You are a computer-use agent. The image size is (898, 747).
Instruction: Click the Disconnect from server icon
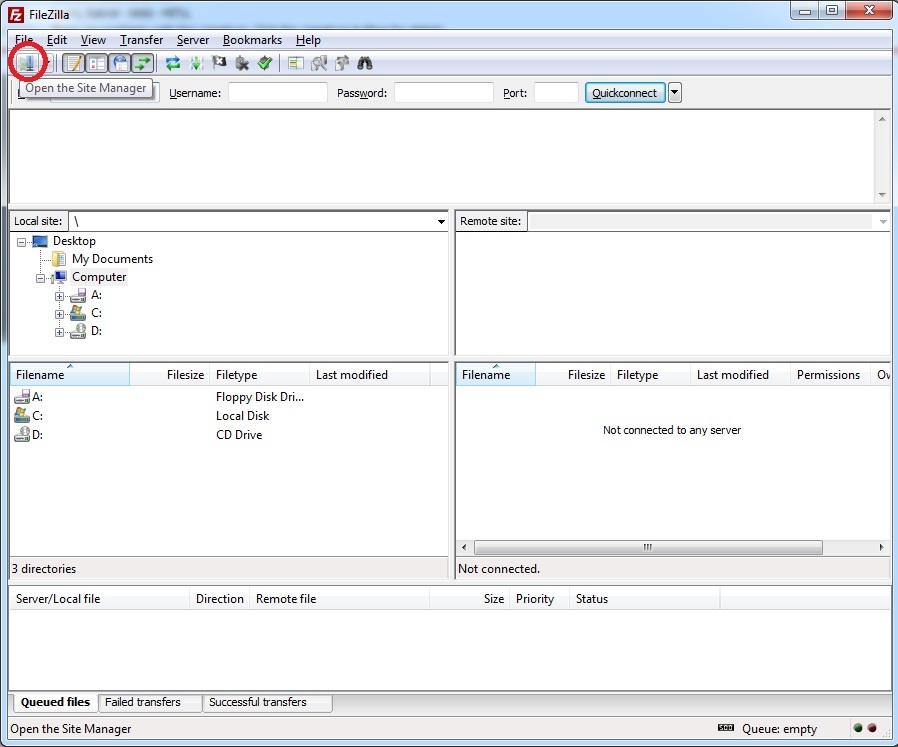tap(242, 63)
